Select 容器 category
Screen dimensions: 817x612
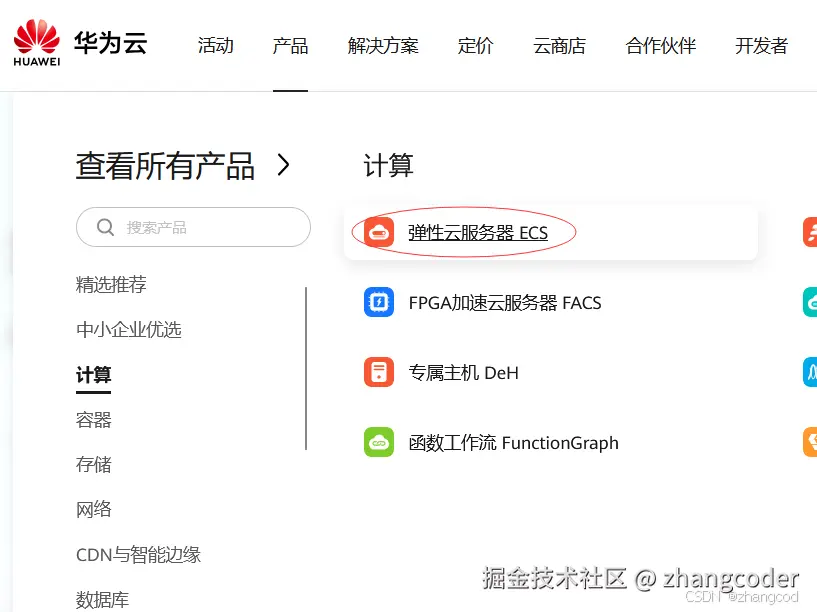pyautogui.click(x=93, y=420)
